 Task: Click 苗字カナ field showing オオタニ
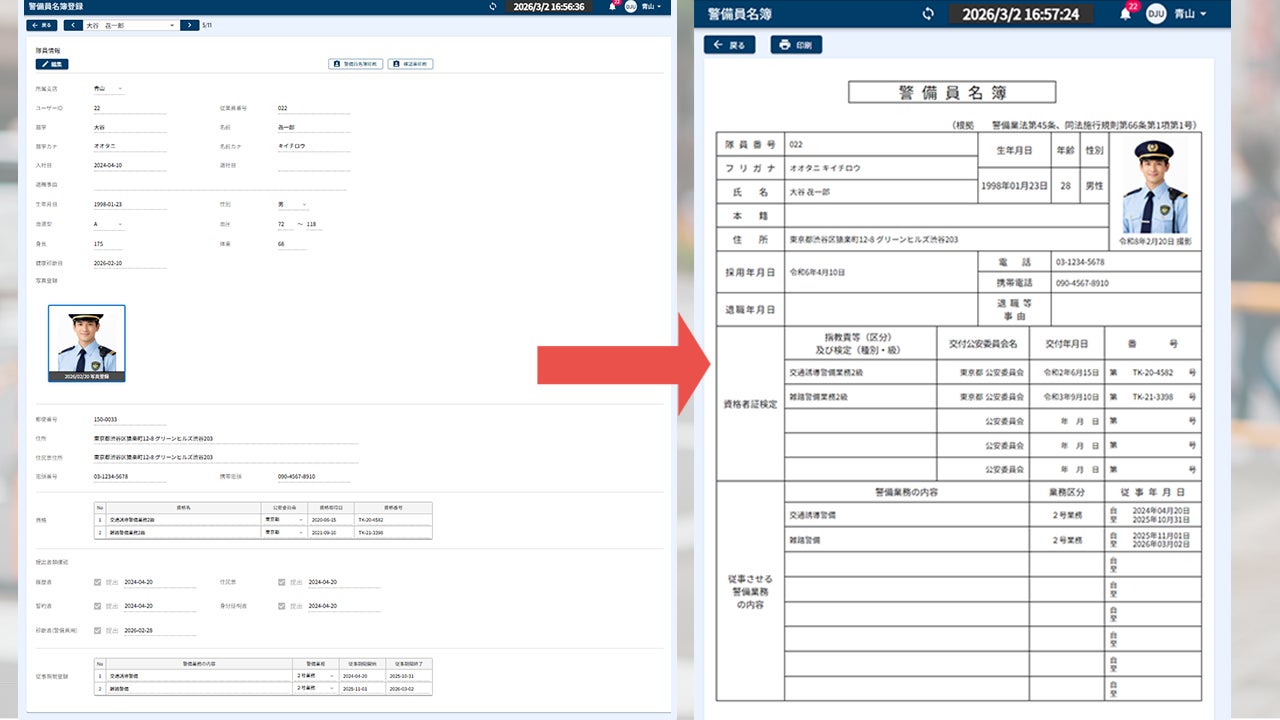(129, 146)
